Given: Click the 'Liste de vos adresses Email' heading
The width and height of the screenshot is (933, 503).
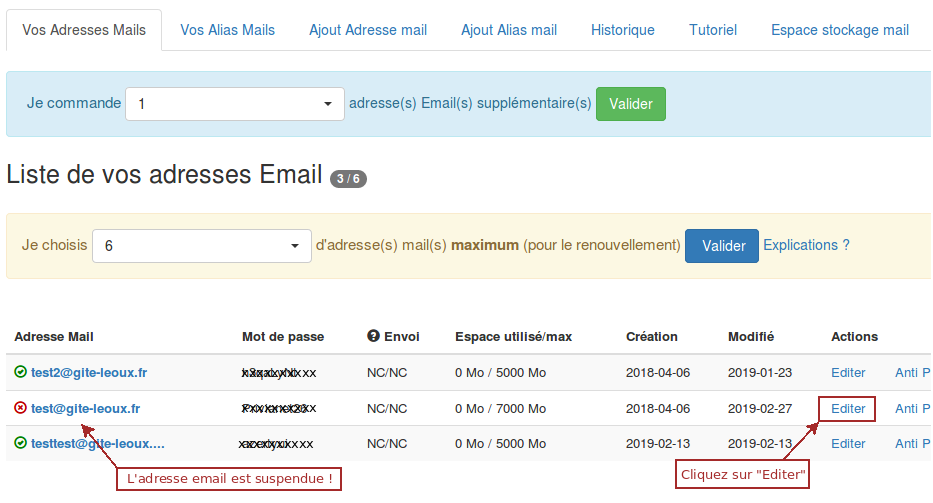Looking at the screenshot, I should click(164, 175).
